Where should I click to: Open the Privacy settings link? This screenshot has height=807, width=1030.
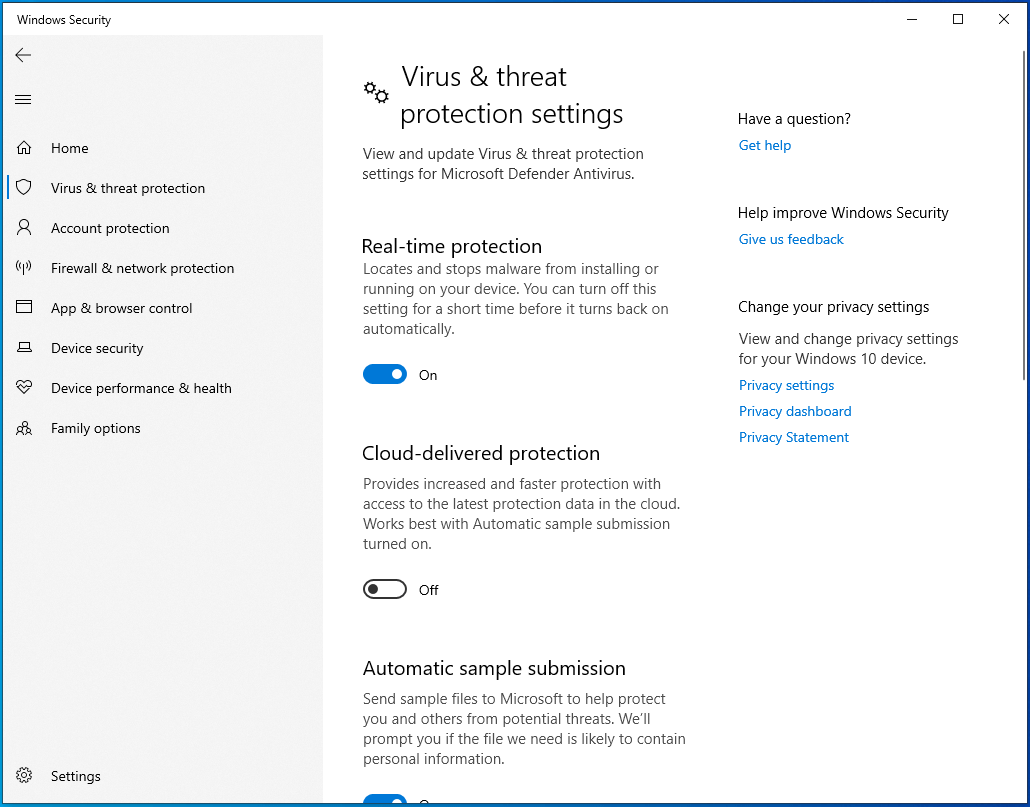[786, 385]
